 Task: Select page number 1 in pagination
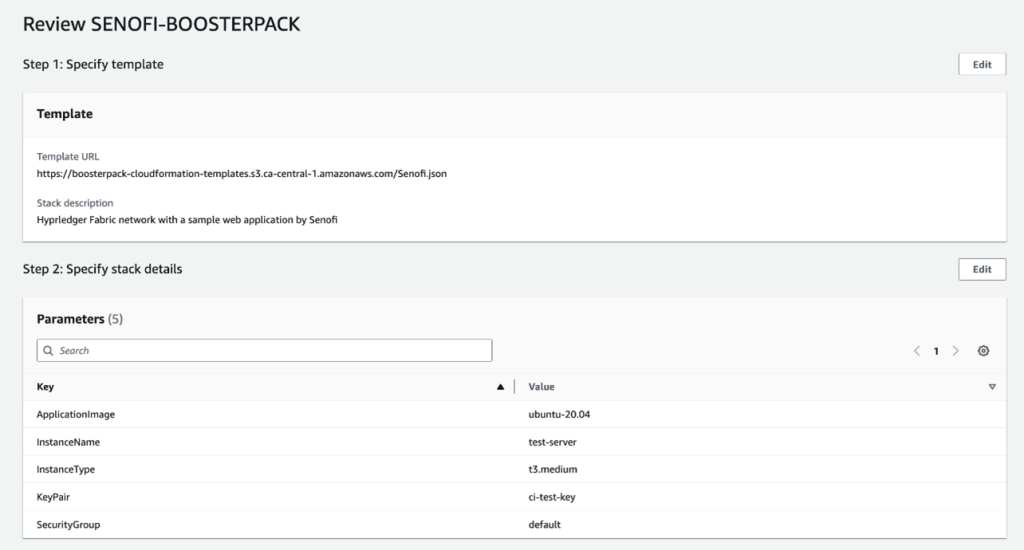(936, 351)
